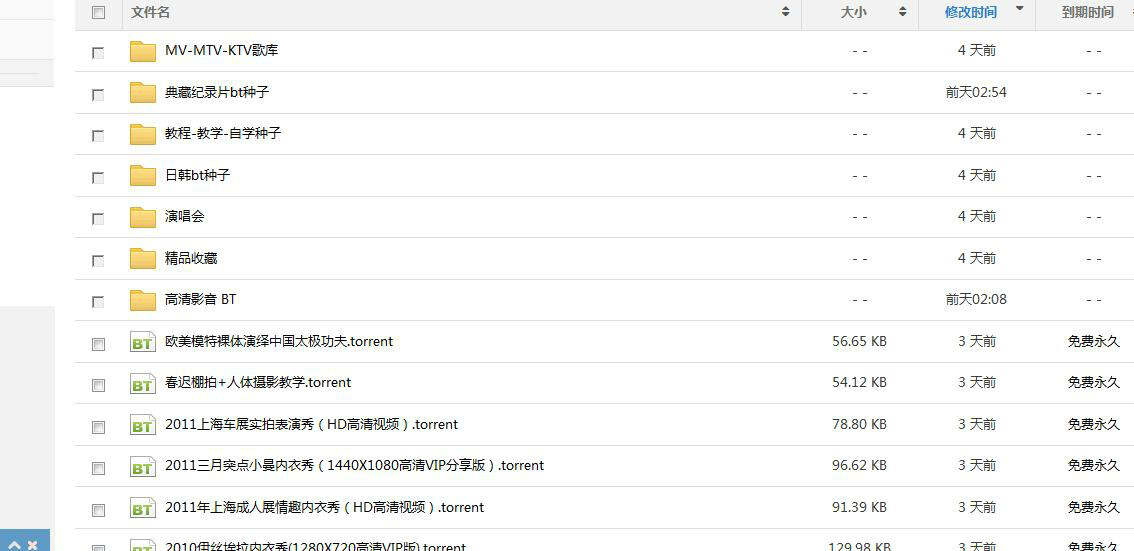Click the 到期时间 column header
Image resolution: width=1134 pixels, height=551 pixels.
[x=1087, y=12]
